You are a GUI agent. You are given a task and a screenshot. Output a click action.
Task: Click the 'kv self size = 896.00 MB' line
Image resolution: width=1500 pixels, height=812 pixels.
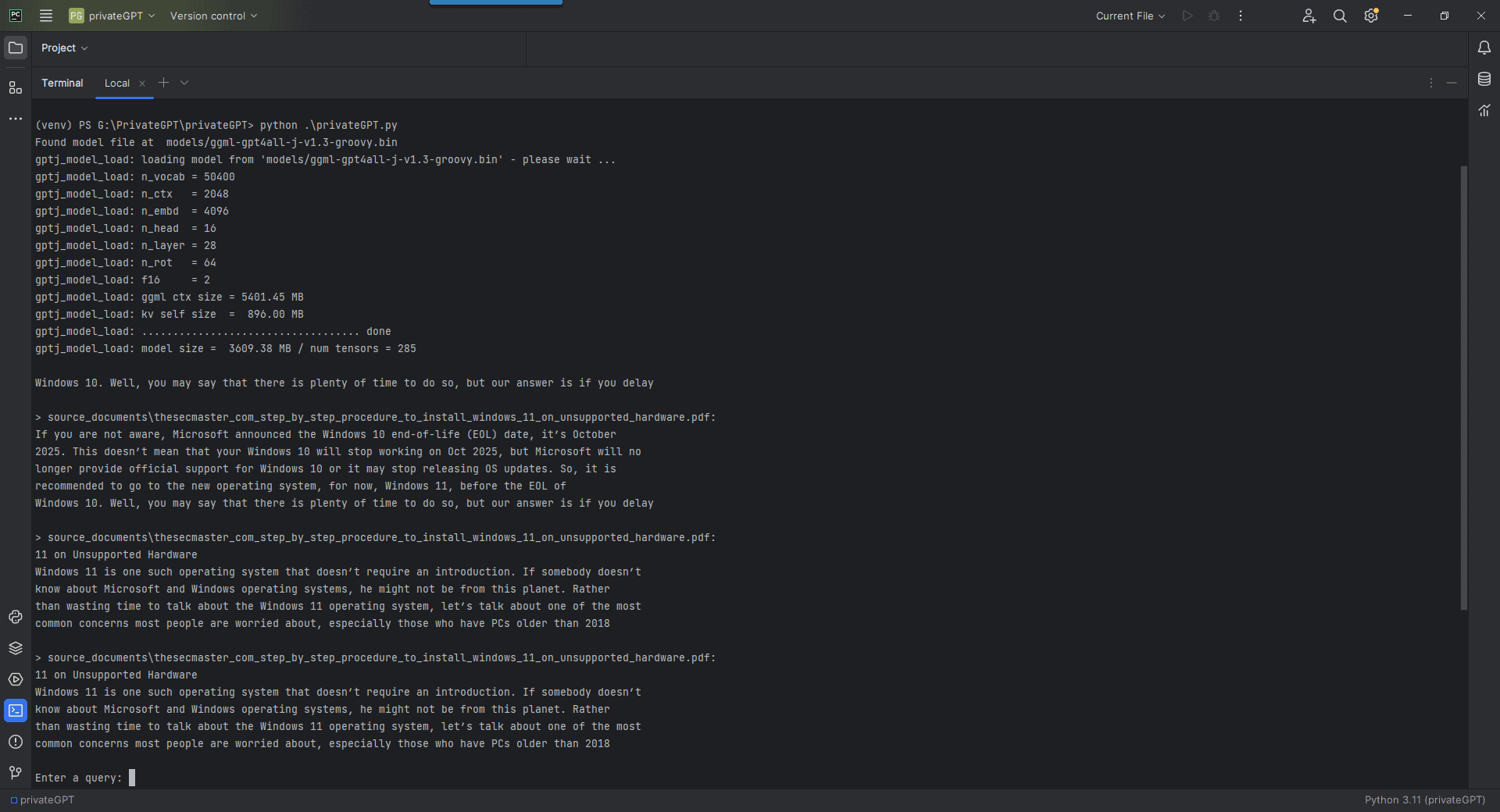click(170, 314)
